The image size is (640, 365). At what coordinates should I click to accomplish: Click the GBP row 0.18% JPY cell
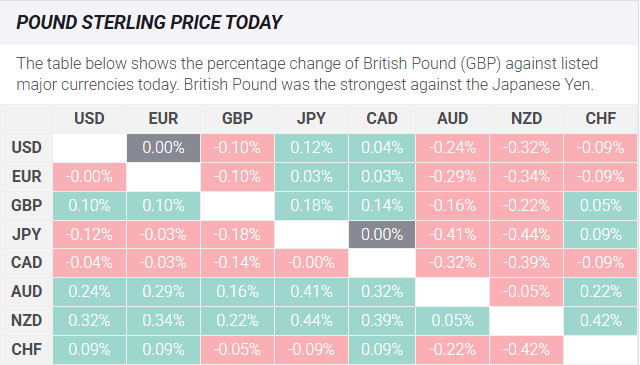pos(311,205)
